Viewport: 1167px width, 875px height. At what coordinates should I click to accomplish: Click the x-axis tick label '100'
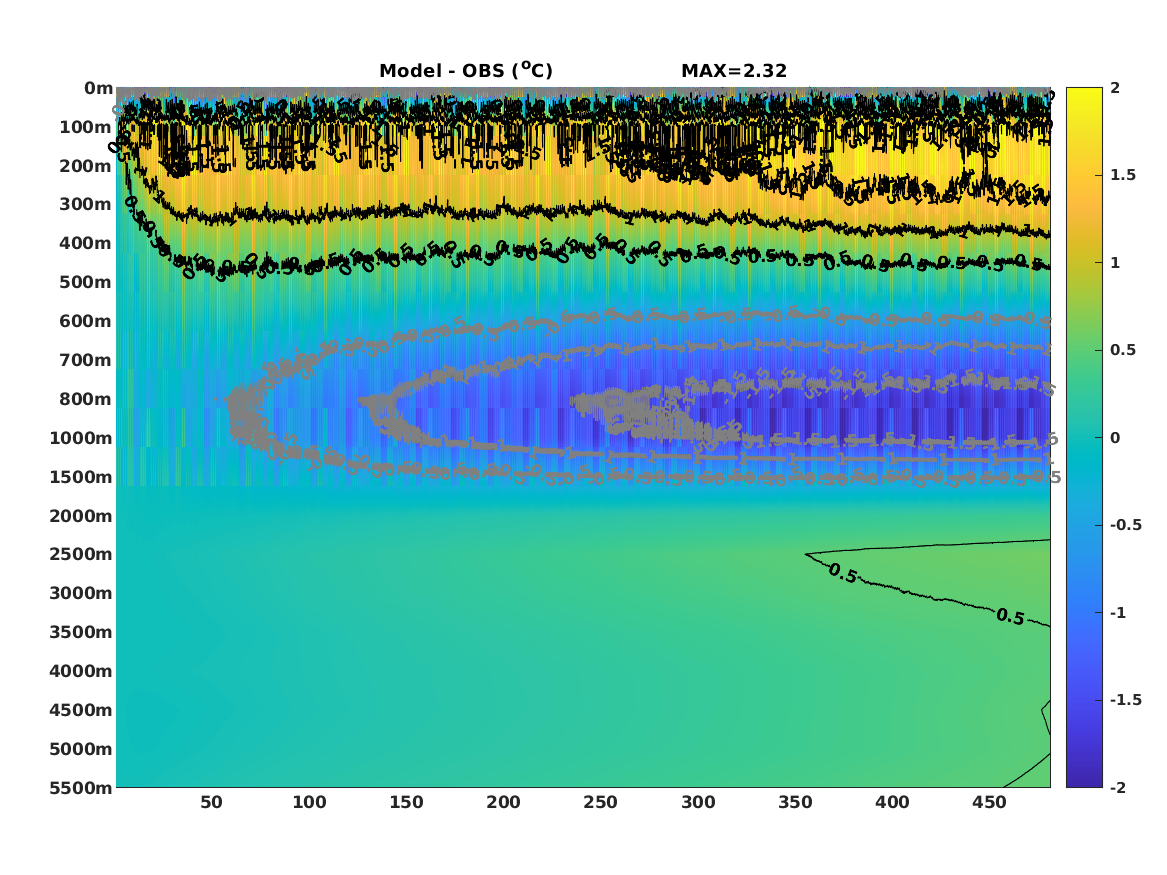pos(309,802)
